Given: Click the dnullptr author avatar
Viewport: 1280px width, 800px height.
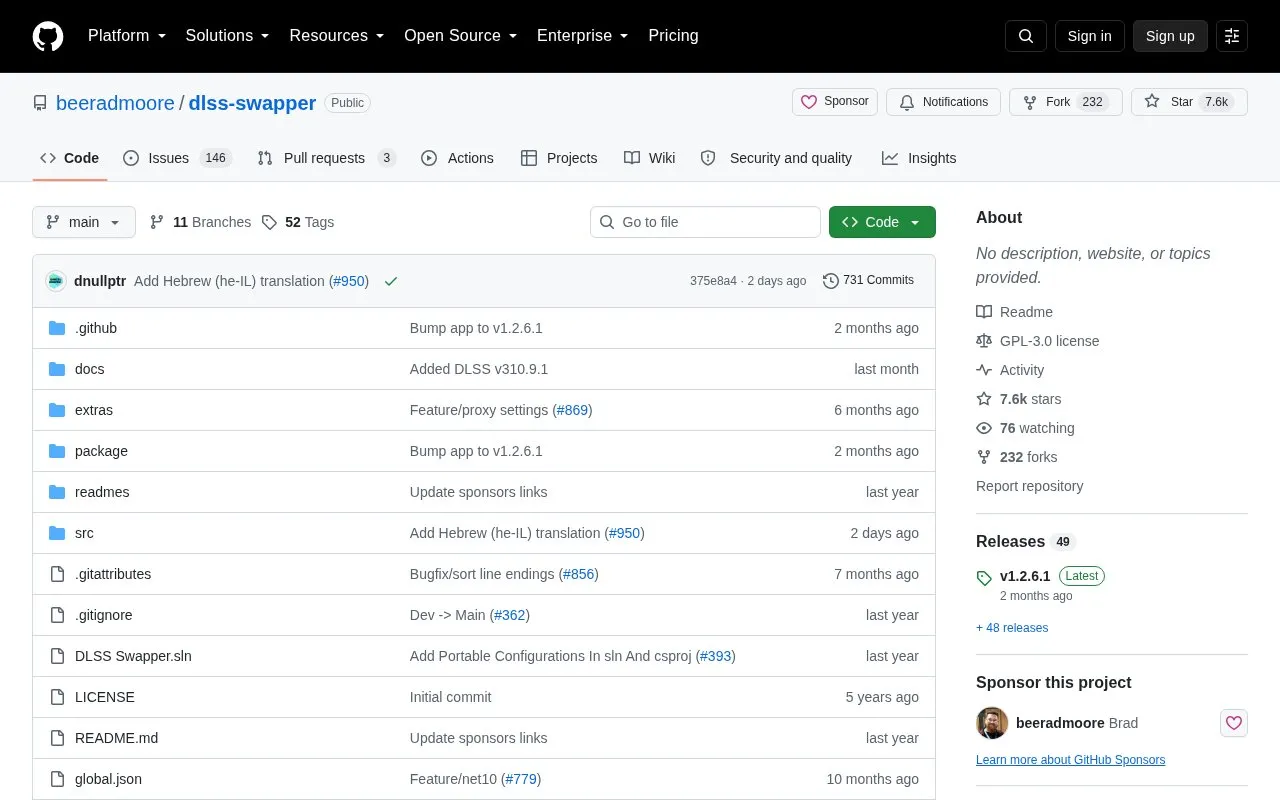Looking at the screenshot, I should (x=56, y=281).
